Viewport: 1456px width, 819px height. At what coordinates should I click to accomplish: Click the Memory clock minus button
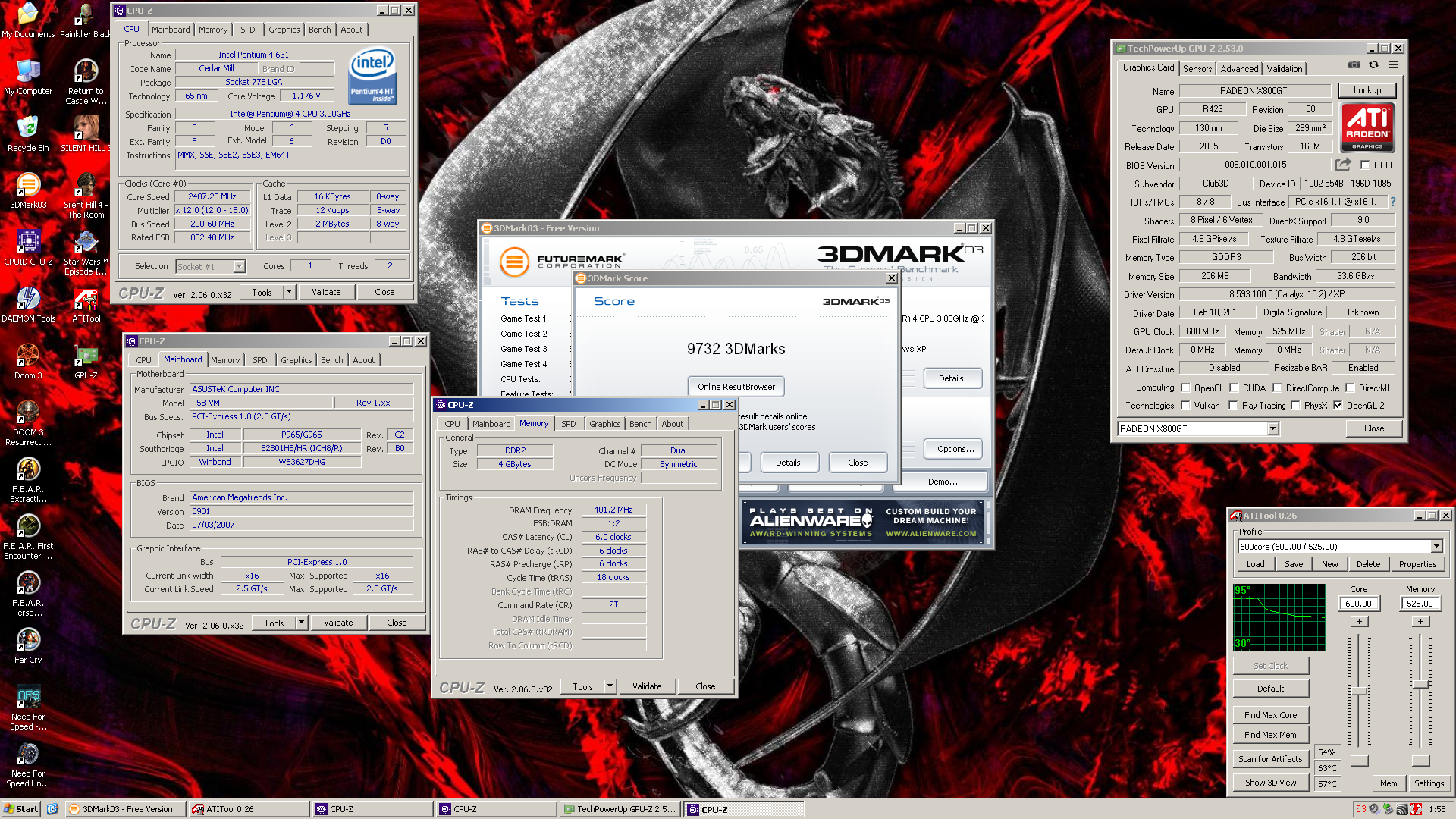1420,761
